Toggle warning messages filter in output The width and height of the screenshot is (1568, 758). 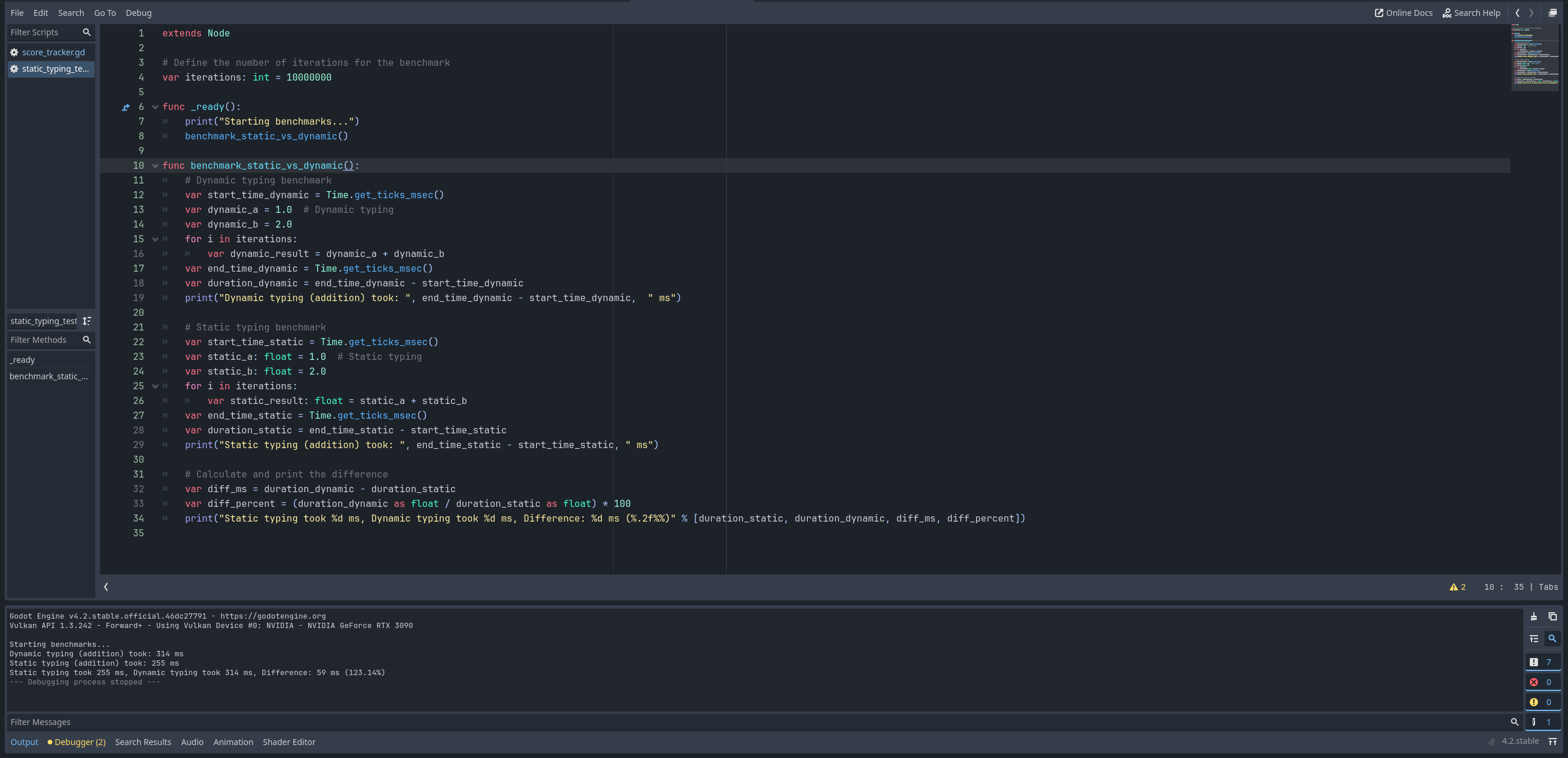click(1542, 702)
